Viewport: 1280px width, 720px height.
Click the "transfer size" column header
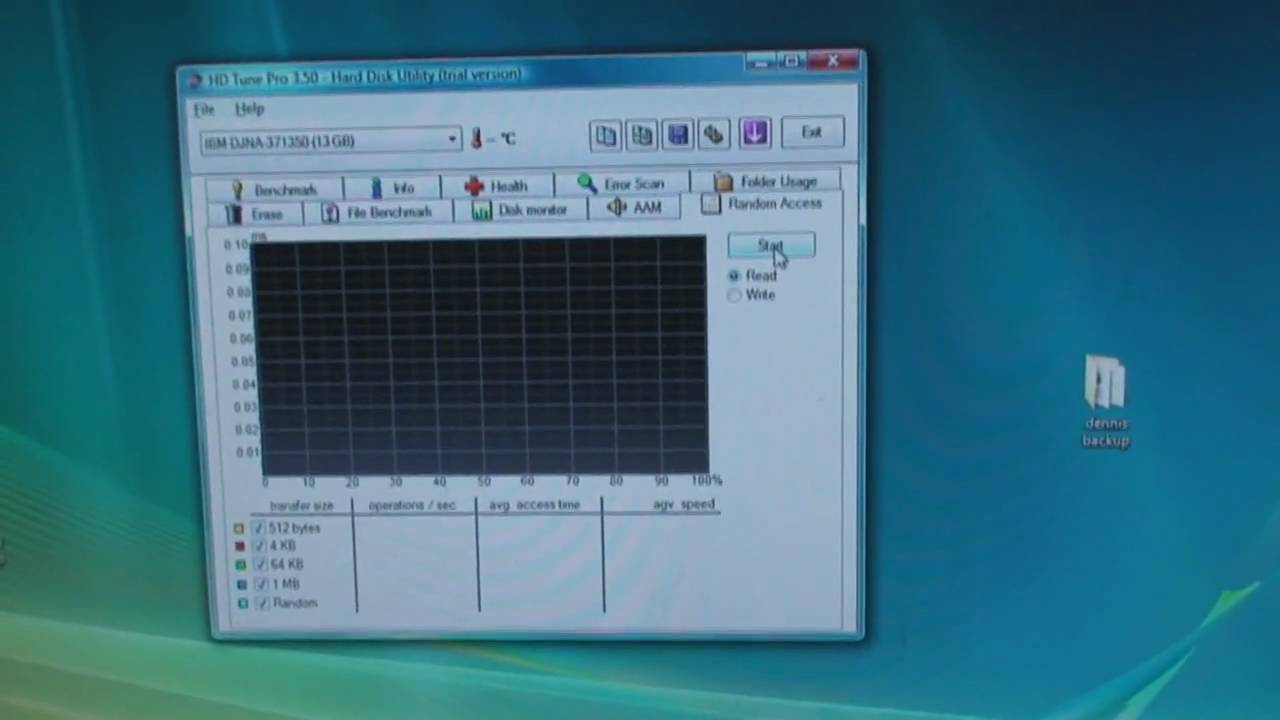tap(301, 506)
